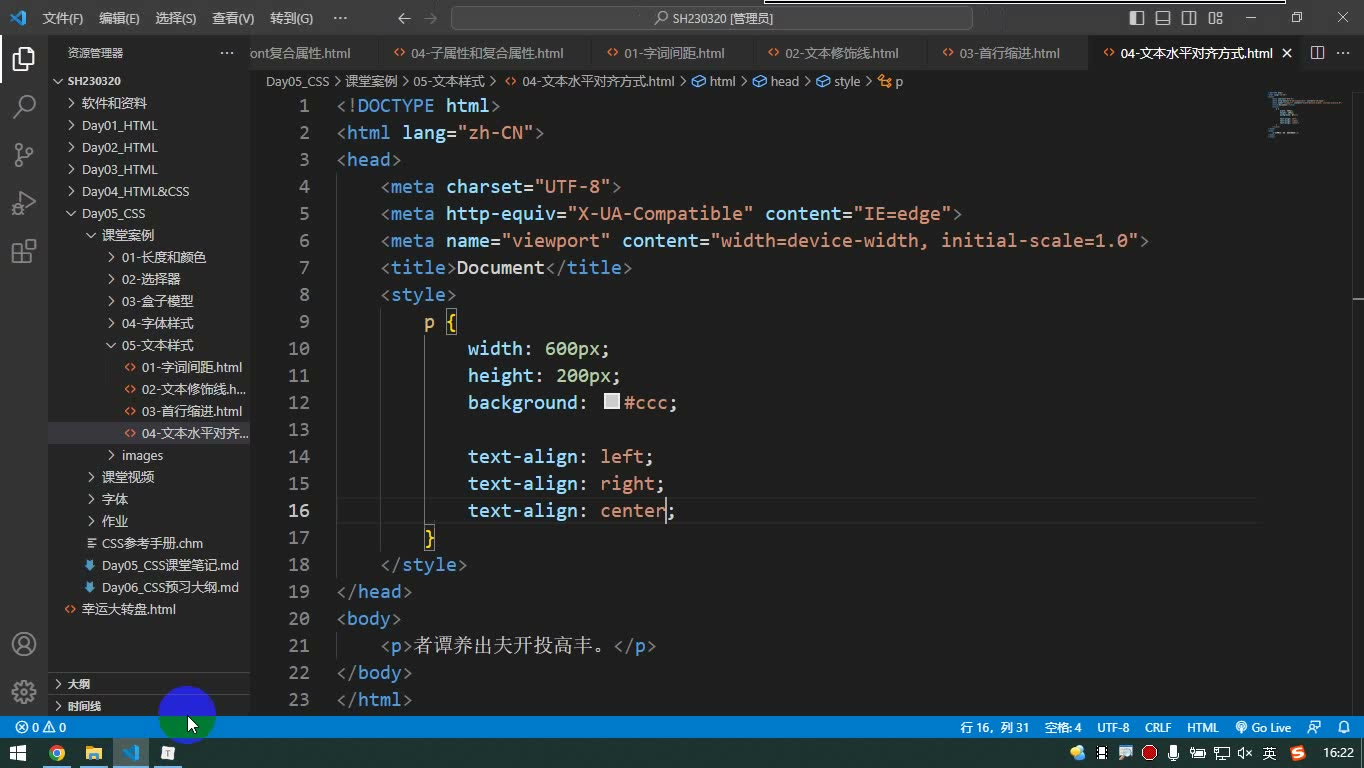Image resolution: width=1364 pixels, height=768 pixels.
Task: Open the Accounts icon in activity bar
Action: [x=24, y=644]
